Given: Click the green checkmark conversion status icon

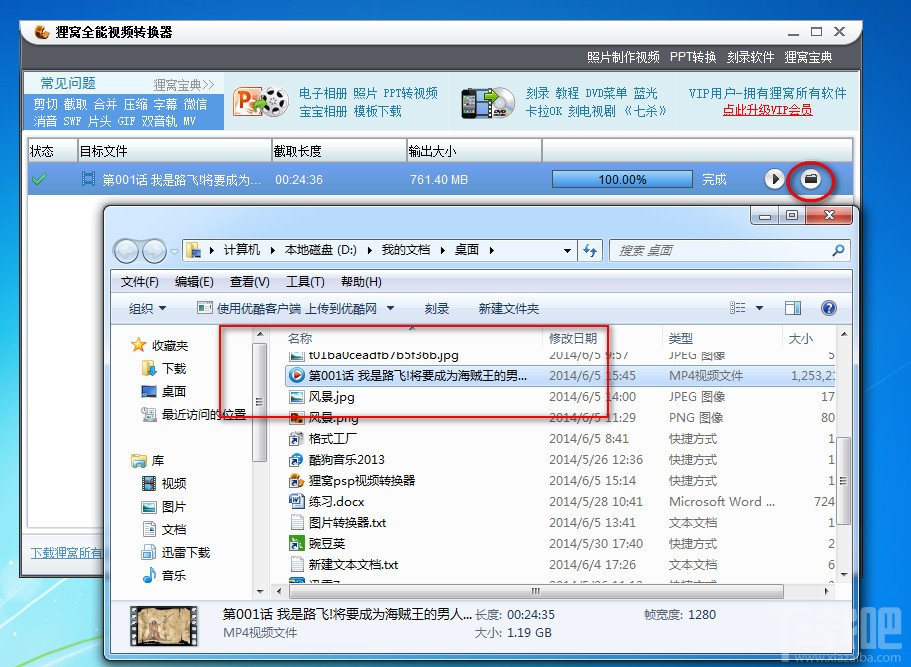Looking at the screenshot, I should pyautogui.click(x=41, y=180).
